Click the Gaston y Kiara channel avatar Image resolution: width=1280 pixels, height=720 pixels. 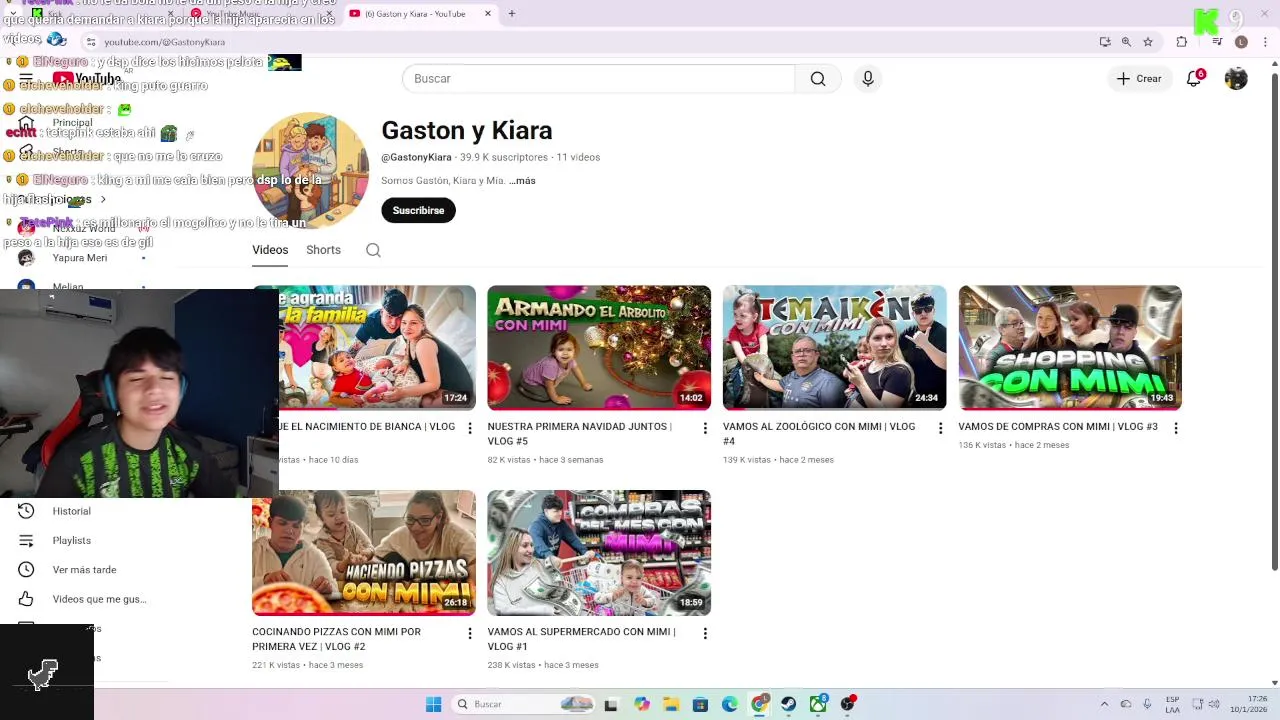coord(311,170)
